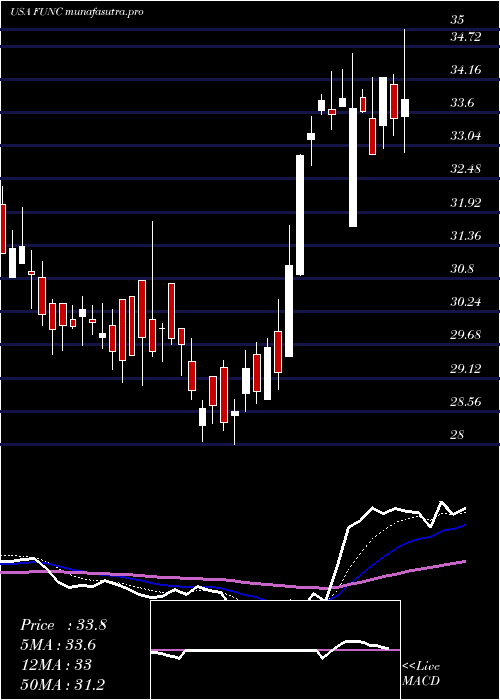This screenshot has height=700, width=500.
Task: Click the 31.92 price axis label
Action: click(x=466, y=203)
